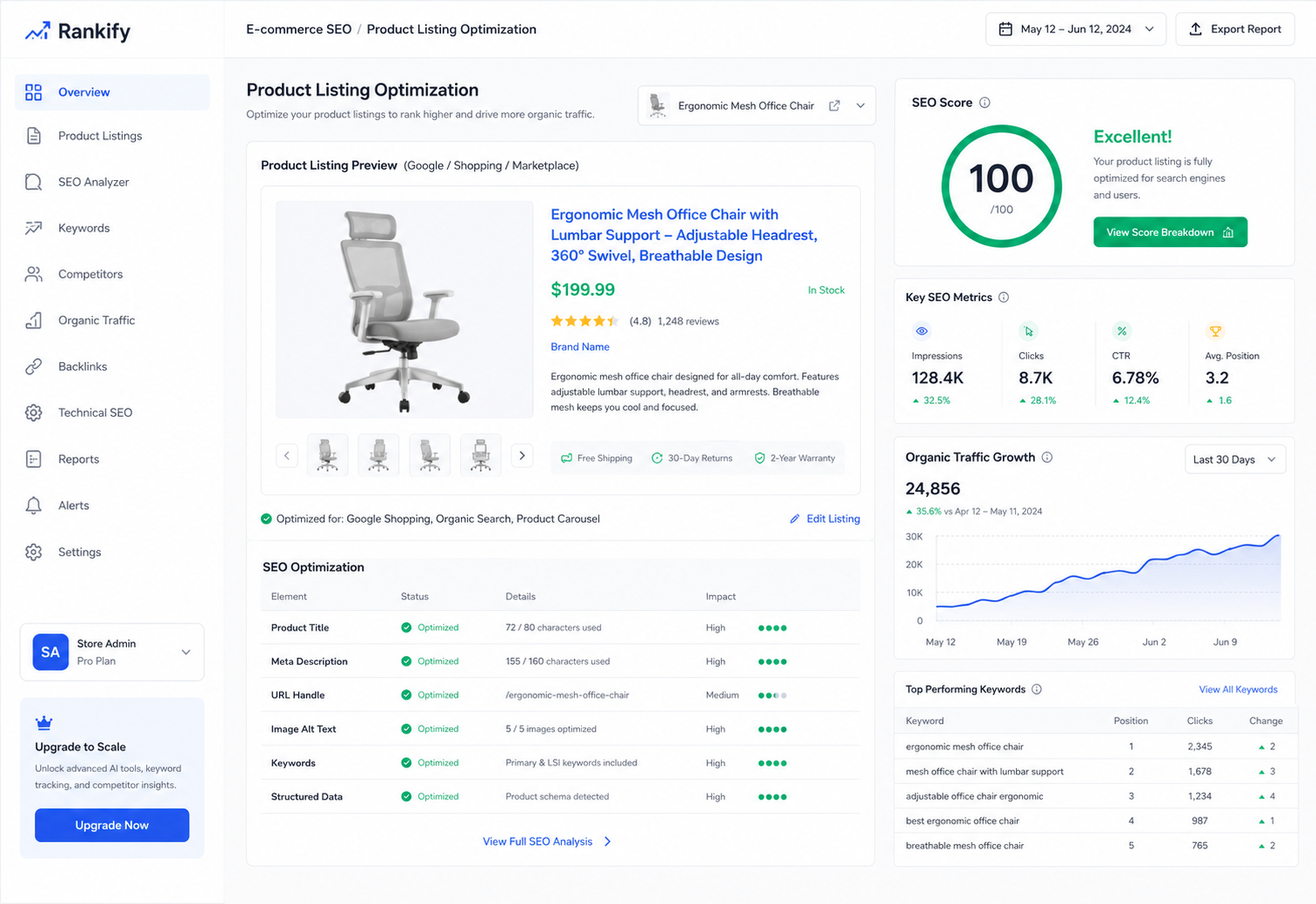Click the Overview grid icon in sidebar
Screen dimensions: 1316x904
(x=33, y=92)
